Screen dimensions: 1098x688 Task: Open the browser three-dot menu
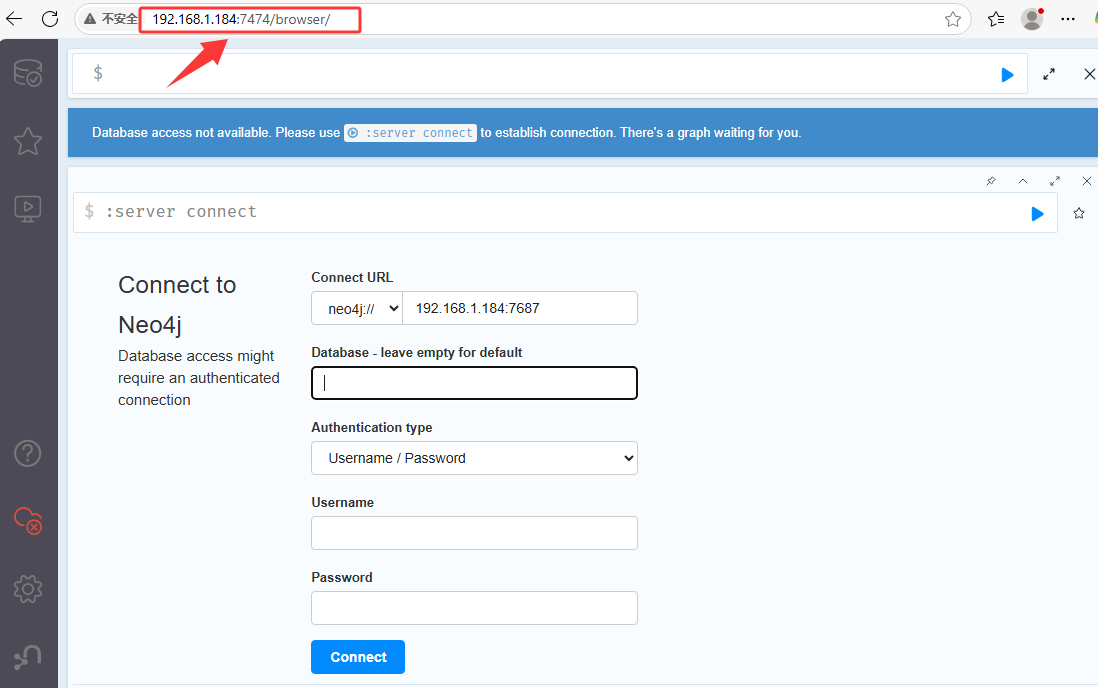(x=1068, y=19)
